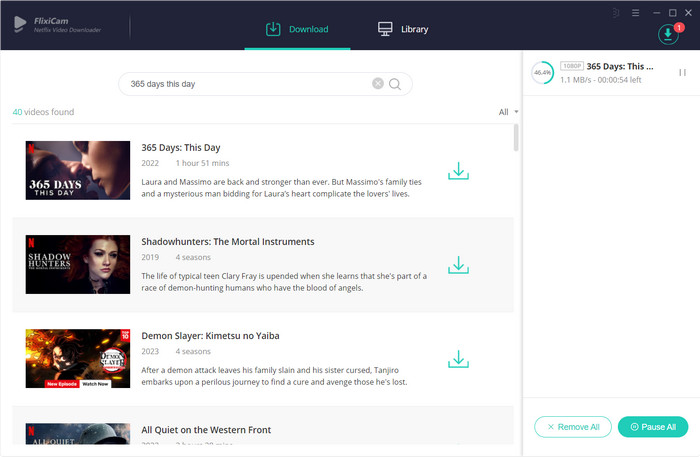Image resolution: width=700 pixels, height=457 pixels.
Task: Expand the All filter dropdown
Action: 508,112
